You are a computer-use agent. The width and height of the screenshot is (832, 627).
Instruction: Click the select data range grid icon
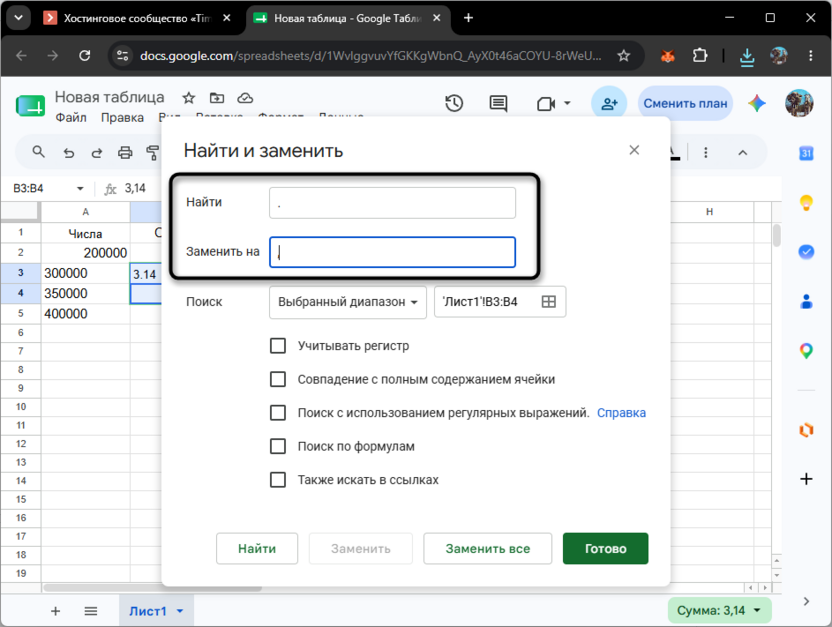[549, 302]
